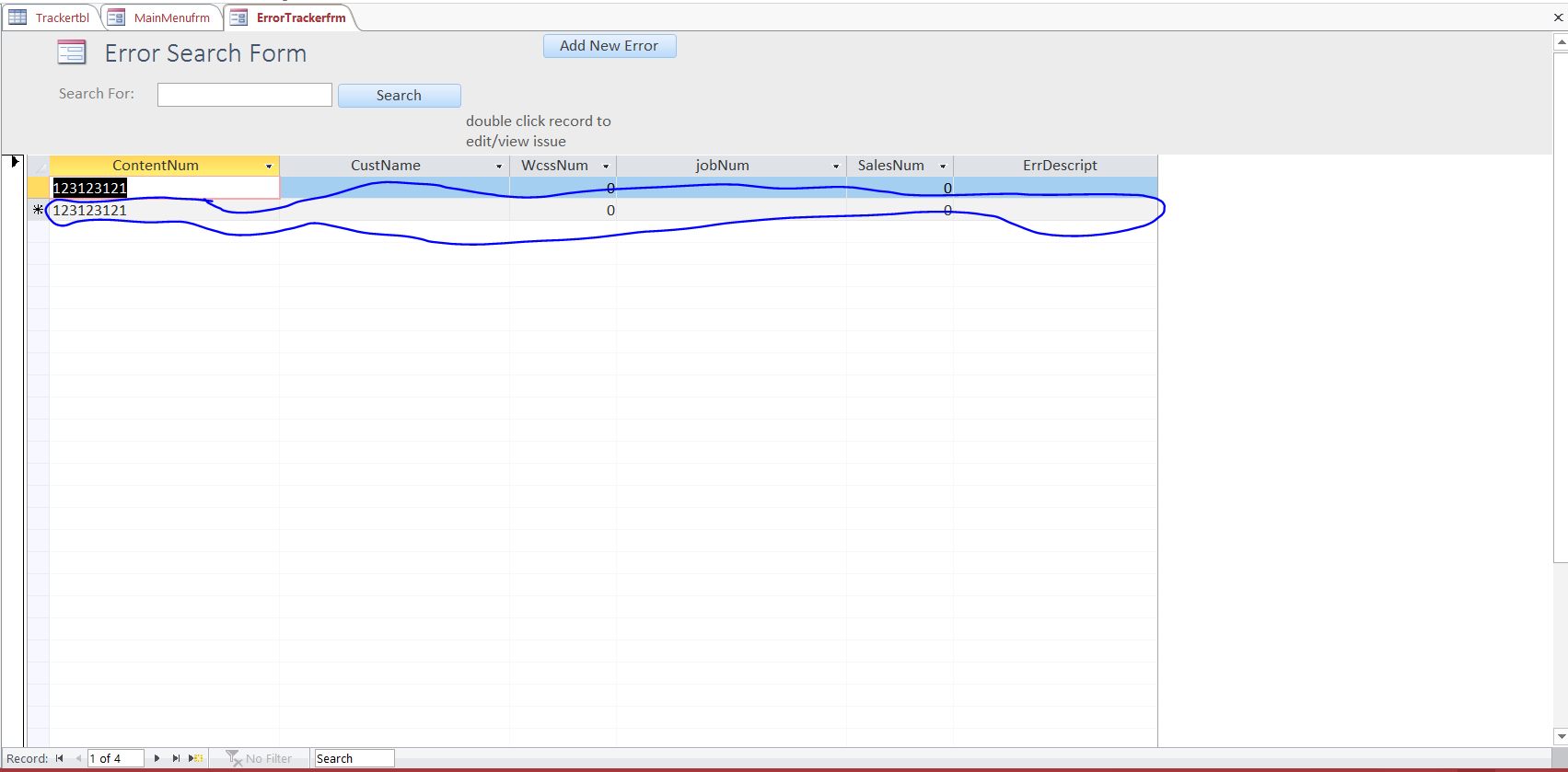Click the SalesNum 0 cell in first row
1568x772 pixels.
(900, 188)
